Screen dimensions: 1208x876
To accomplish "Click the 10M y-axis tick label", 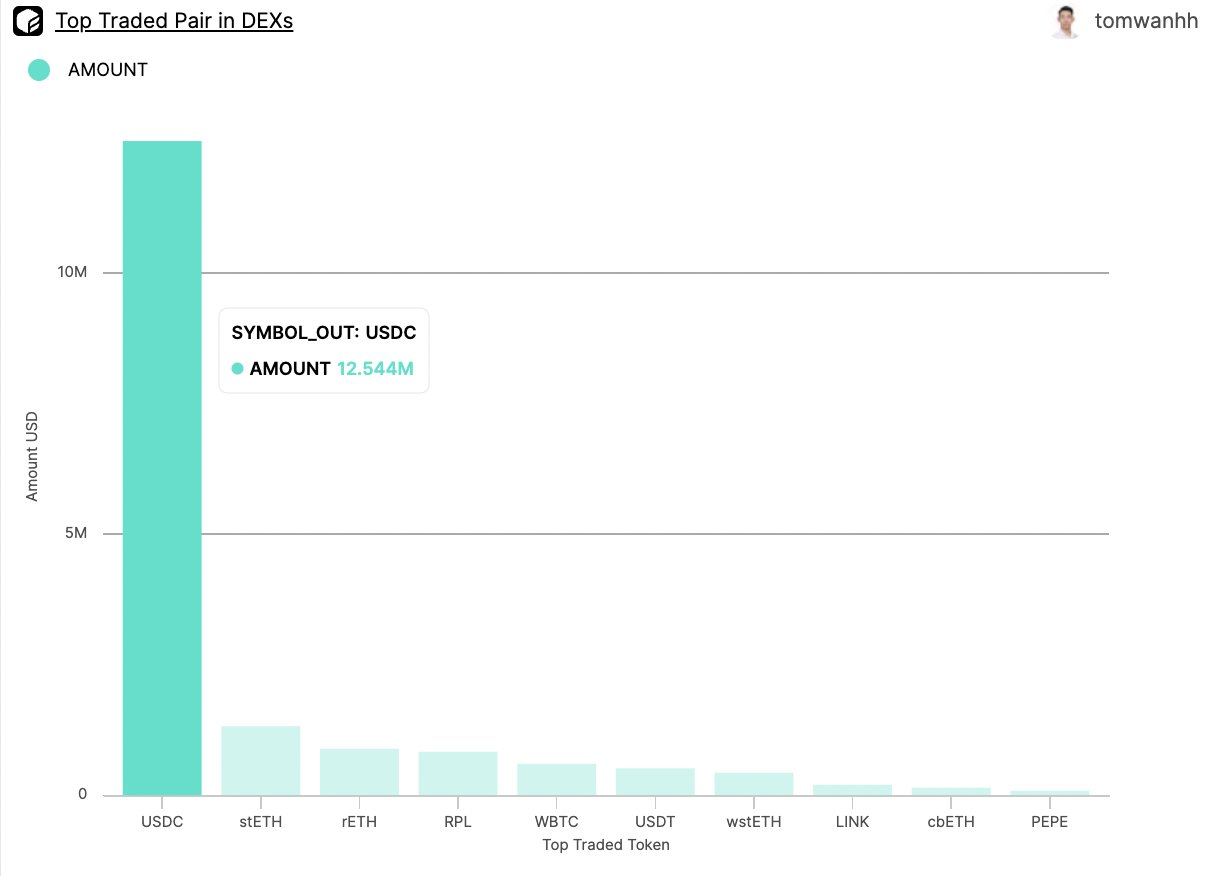I will (x=73, y=273).
